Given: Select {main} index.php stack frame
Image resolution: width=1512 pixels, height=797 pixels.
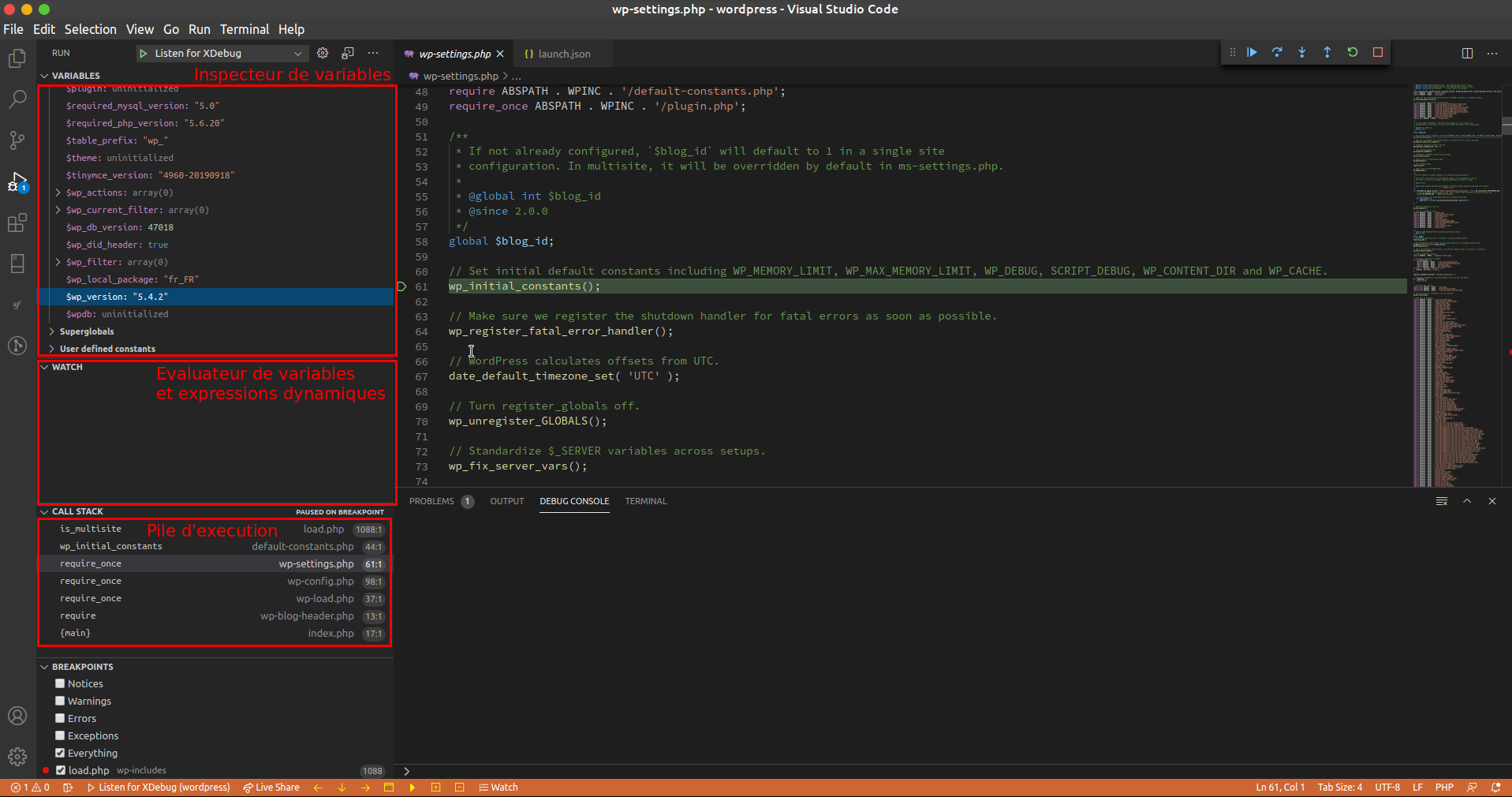Looking at the screenshot, I should click(216, 633).
